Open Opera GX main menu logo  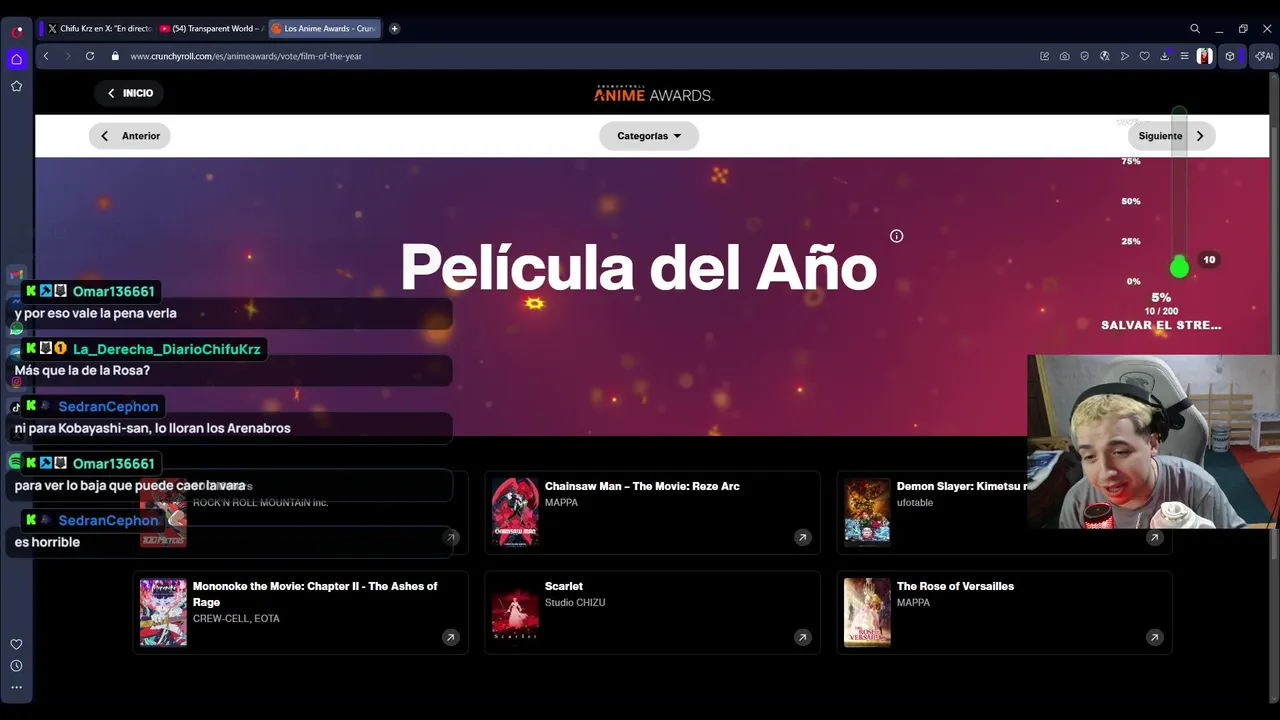point(17,31)
